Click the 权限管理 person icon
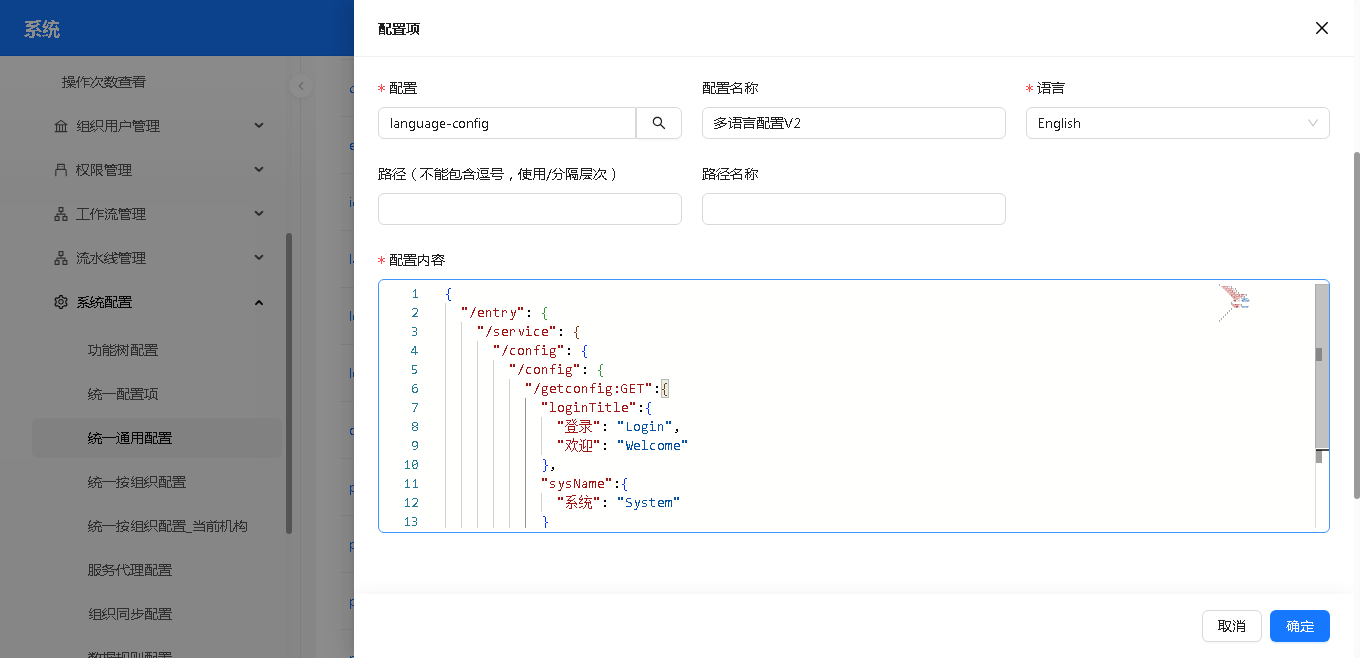The image size is (1360, 658). 61,170
